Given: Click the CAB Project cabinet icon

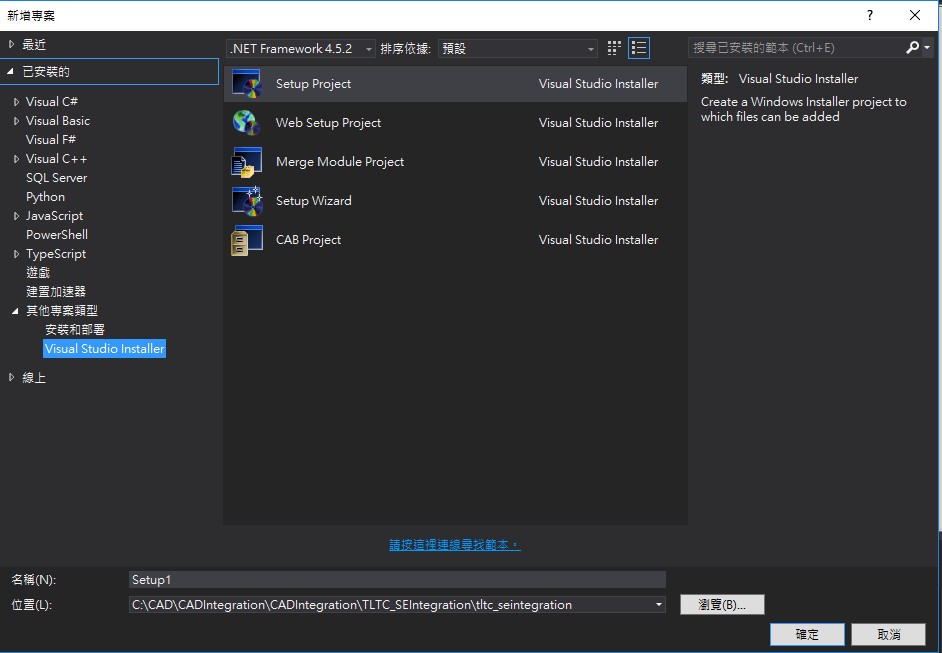Looking at the screenshot, I should (x=247, y=240).
